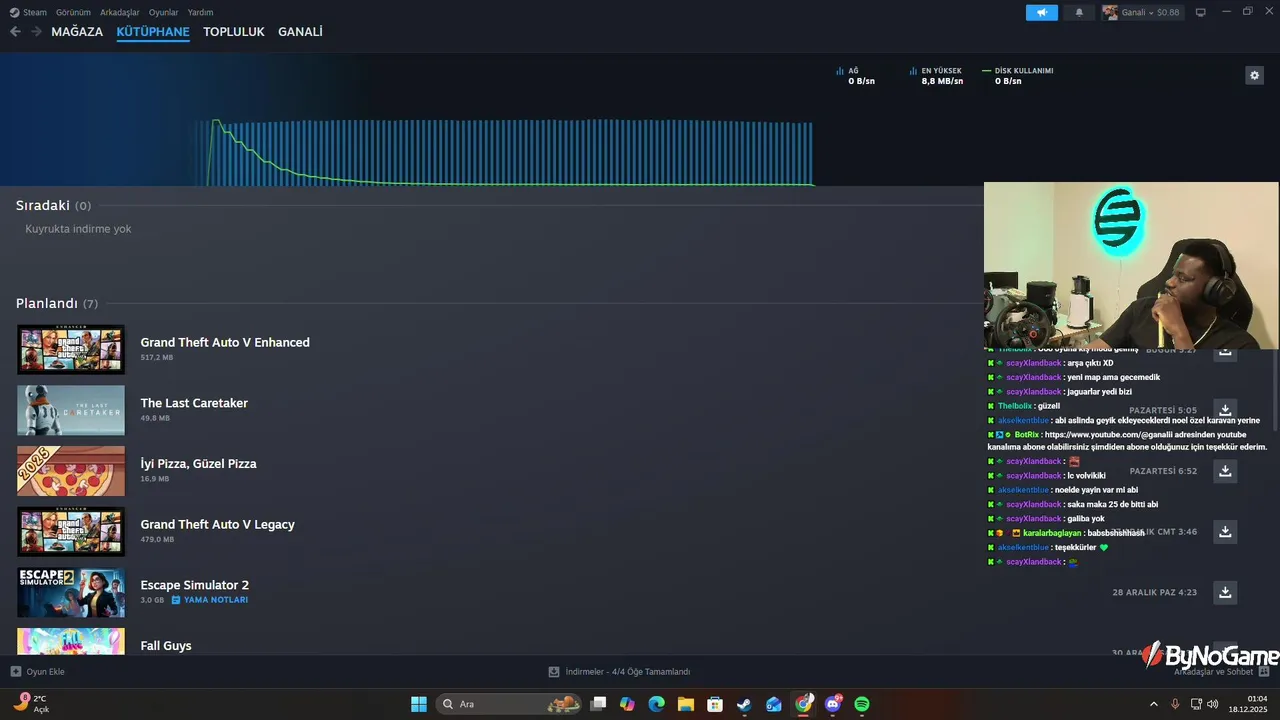Open the Steam menu

28,12
